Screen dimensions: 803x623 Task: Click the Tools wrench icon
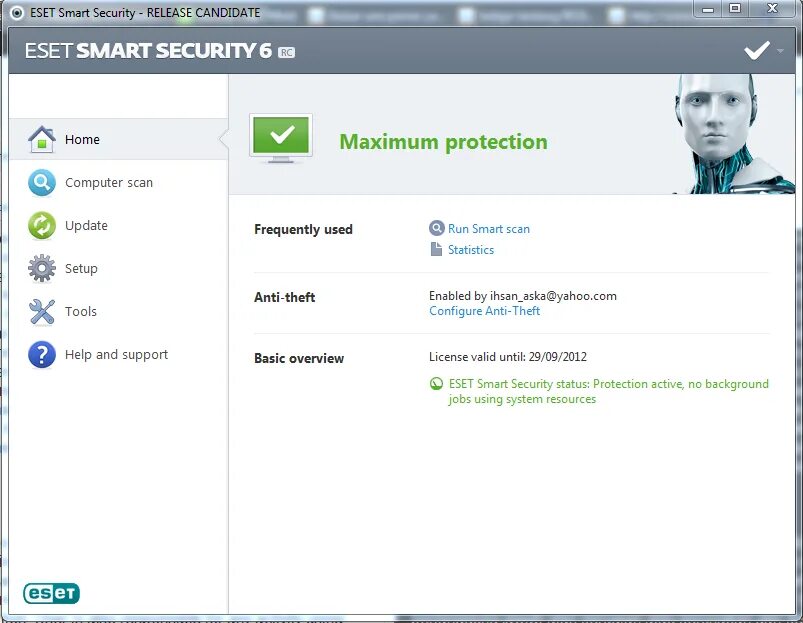point(41,312)
